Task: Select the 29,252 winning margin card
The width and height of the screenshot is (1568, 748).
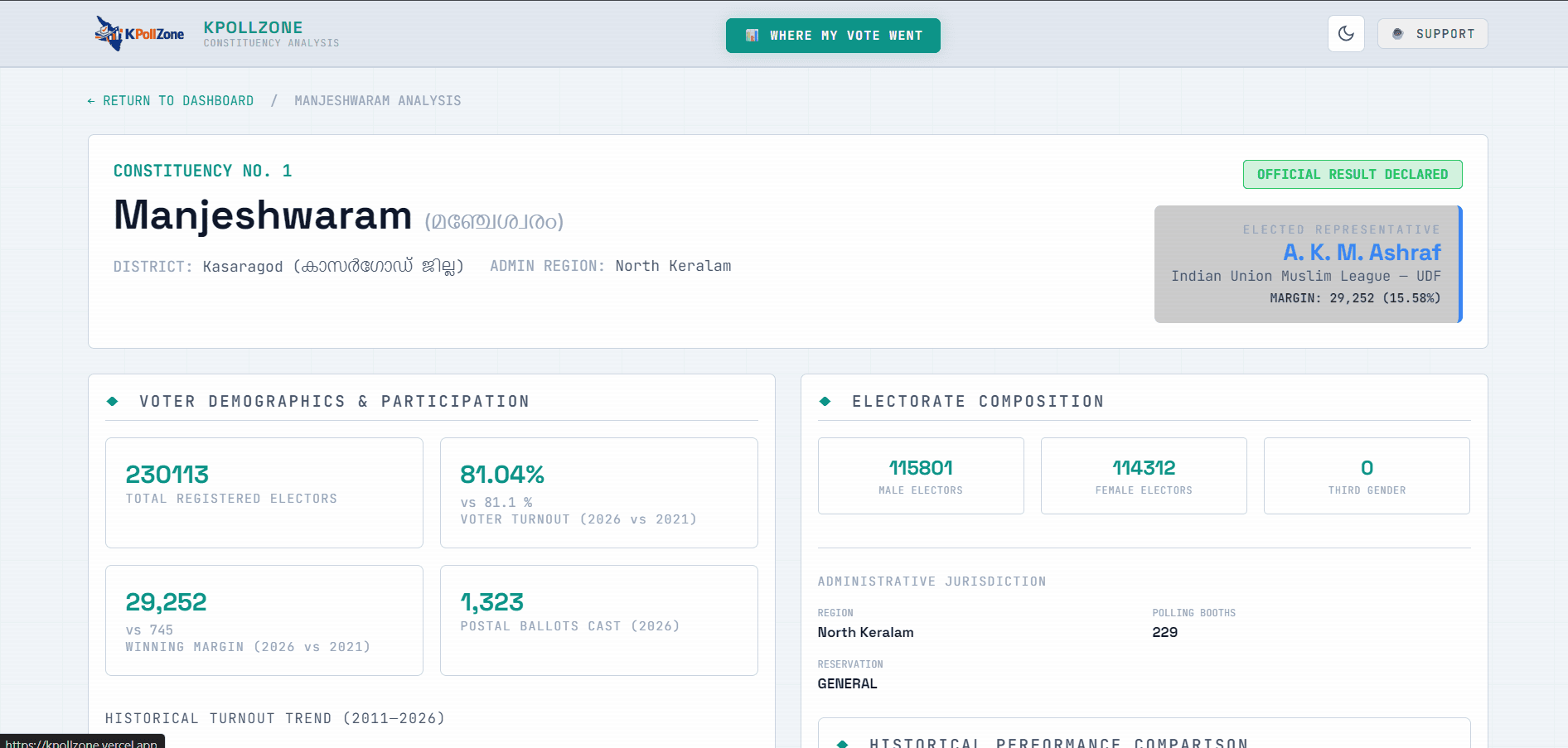Action: coord(264,620)
